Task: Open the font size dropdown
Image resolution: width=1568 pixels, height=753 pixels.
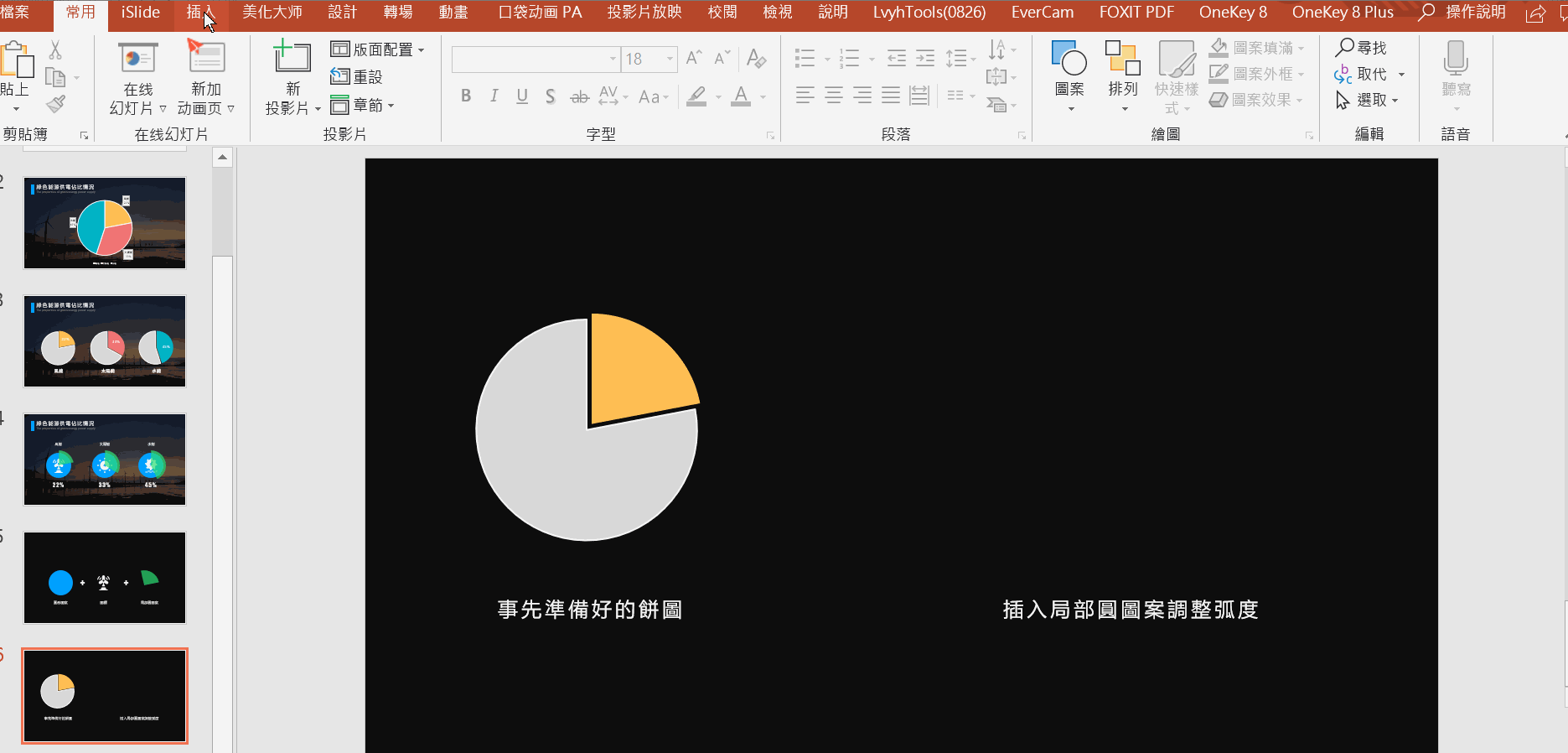Action: click(x=670, y=59)
